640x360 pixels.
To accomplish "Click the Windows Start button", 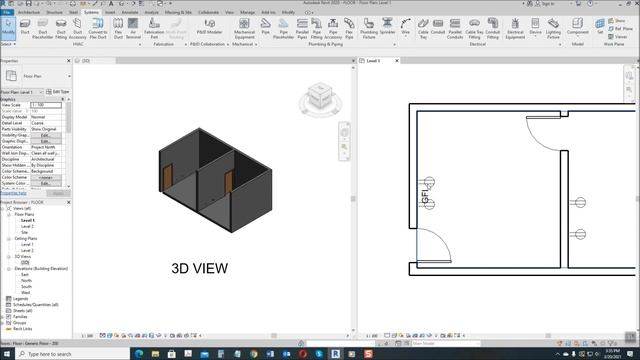I will point(7,354).
